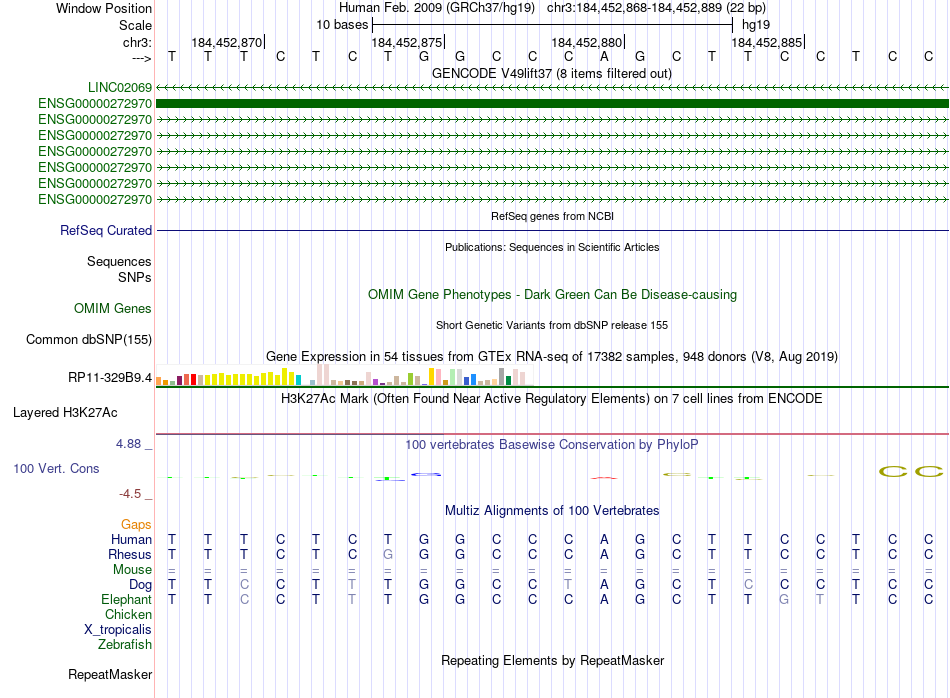Click the red PhyloP mark under the A base
This screenshot has height=698, width=950.
click(604, 478)
